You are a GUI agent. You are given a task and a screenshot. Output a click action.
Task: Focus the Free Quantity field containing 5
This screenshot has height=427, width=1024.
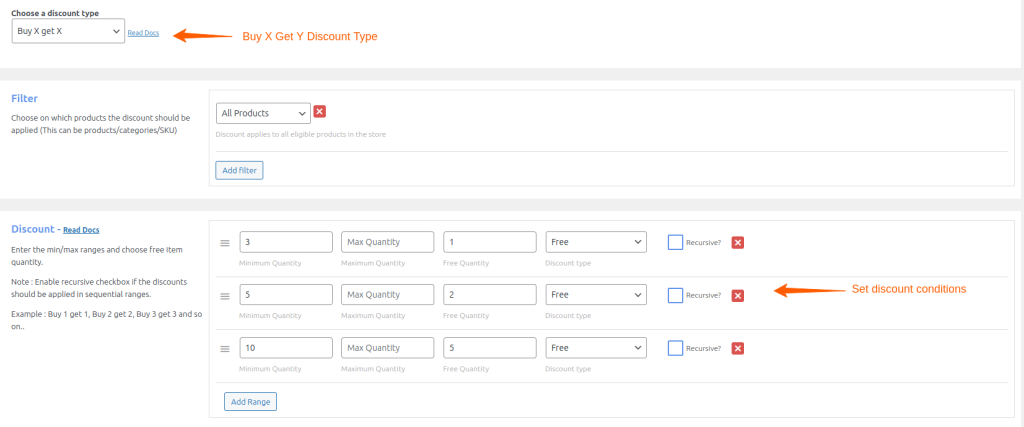(x=490, y=347)
